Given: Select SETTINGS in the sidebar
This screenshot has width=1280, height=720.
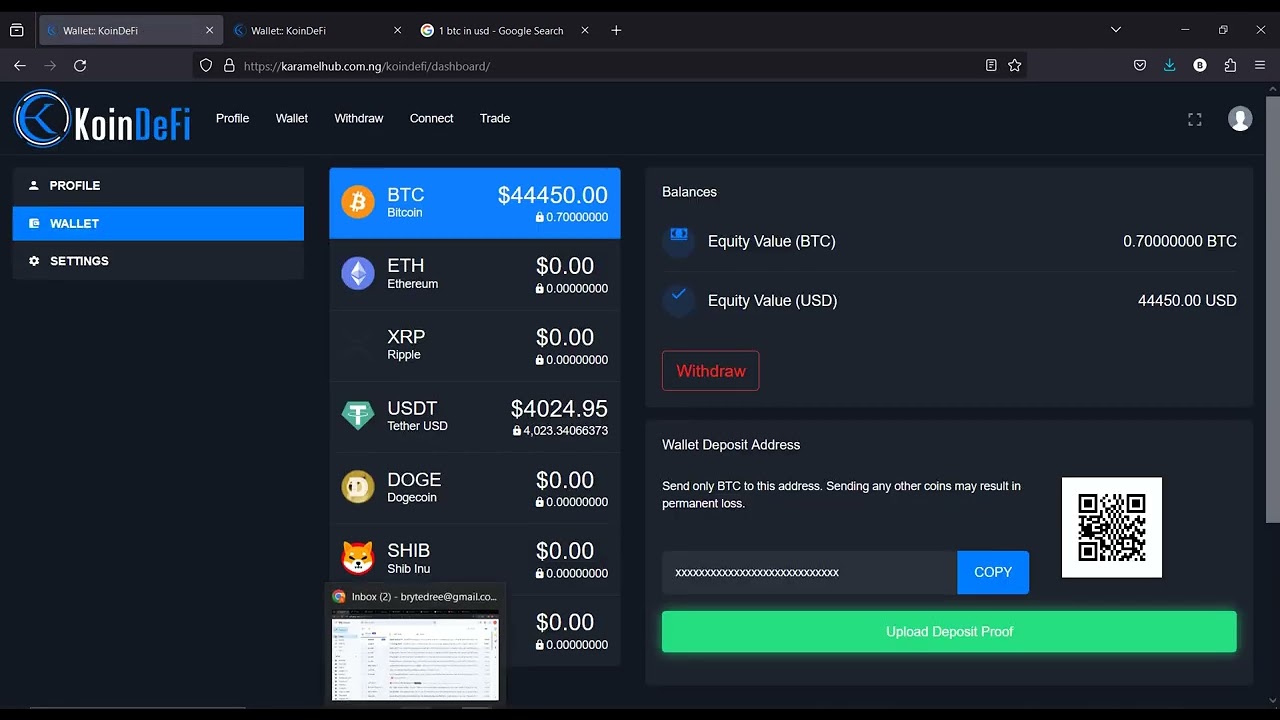Looking at the screenshot, I should pyautogui.click(x=158, y=261).
